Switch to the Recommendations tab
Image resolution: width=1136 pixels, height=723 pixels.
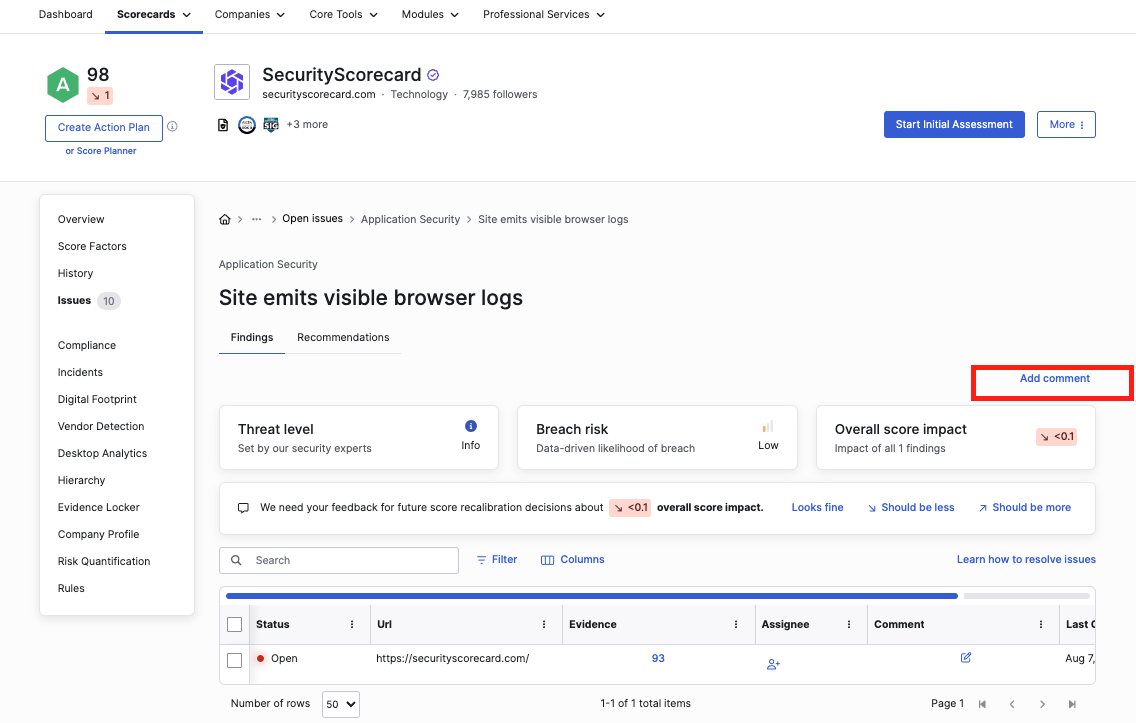click(343, 338)
